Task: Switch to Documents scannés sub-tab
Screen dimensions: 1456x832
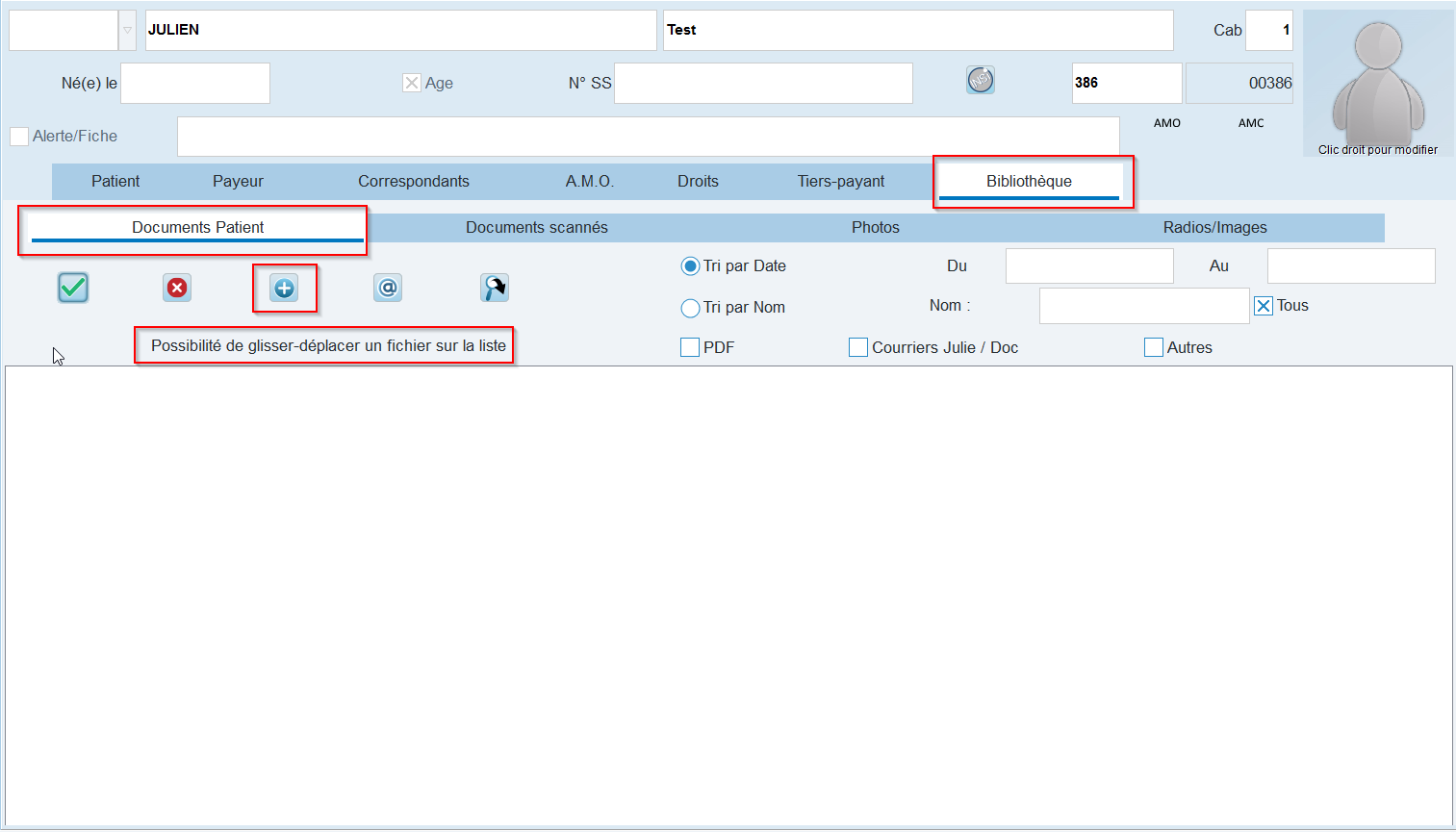Action: [x=537, y=227]
